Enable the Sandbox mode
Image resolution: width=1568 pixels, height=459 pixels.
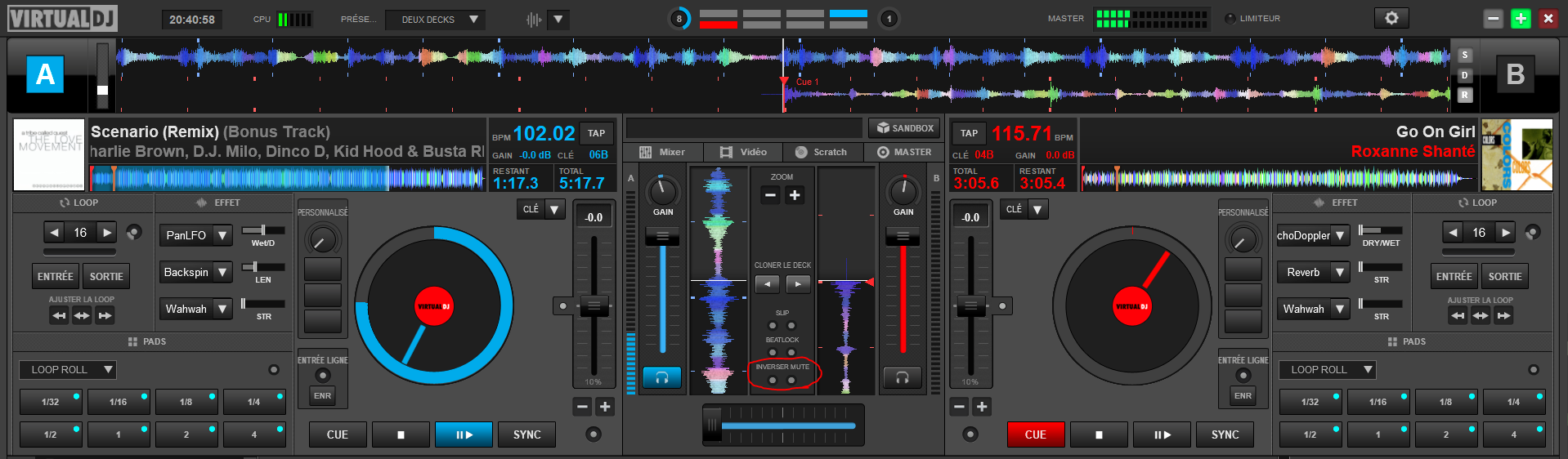point(904,128)
